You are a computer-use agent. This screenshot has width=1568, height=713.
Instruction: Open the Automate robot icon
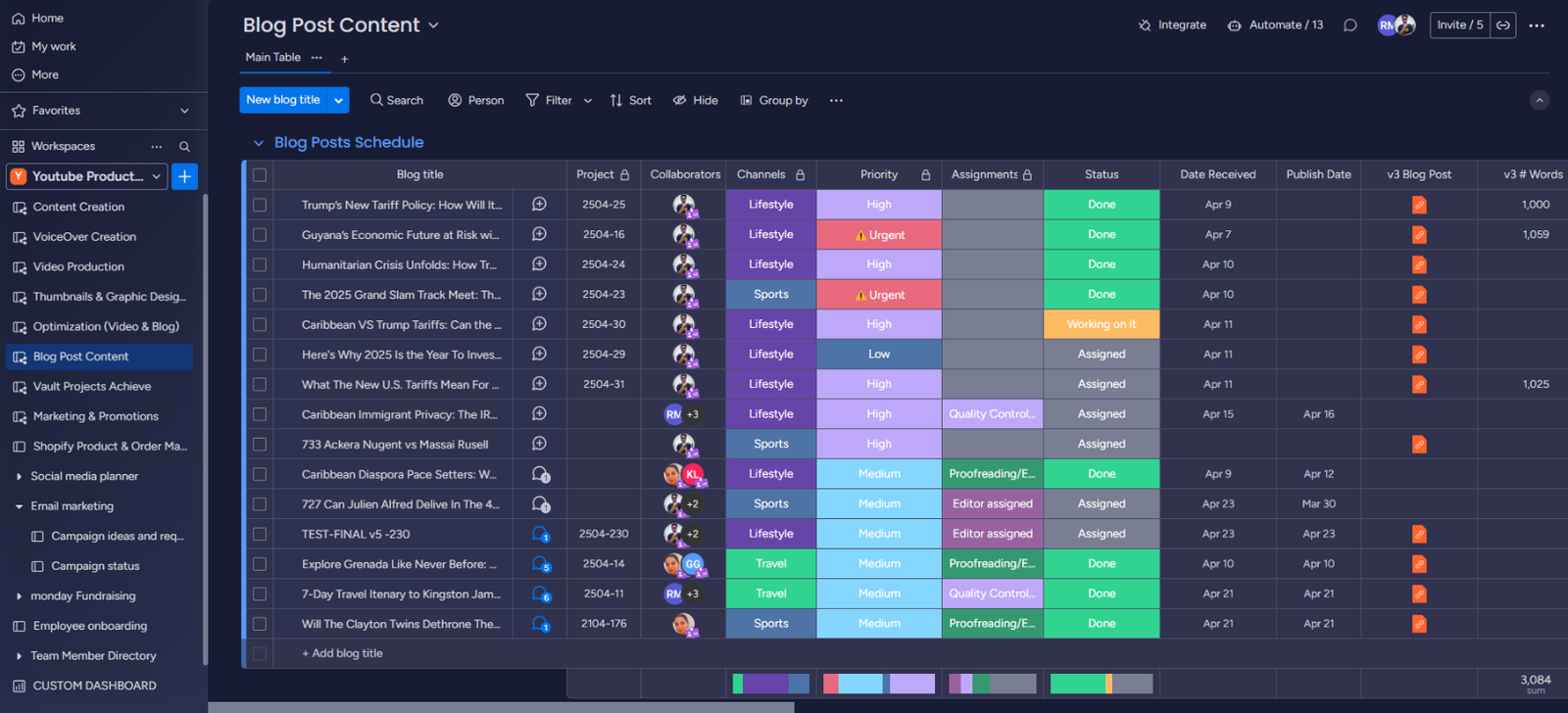[1234, 25]
